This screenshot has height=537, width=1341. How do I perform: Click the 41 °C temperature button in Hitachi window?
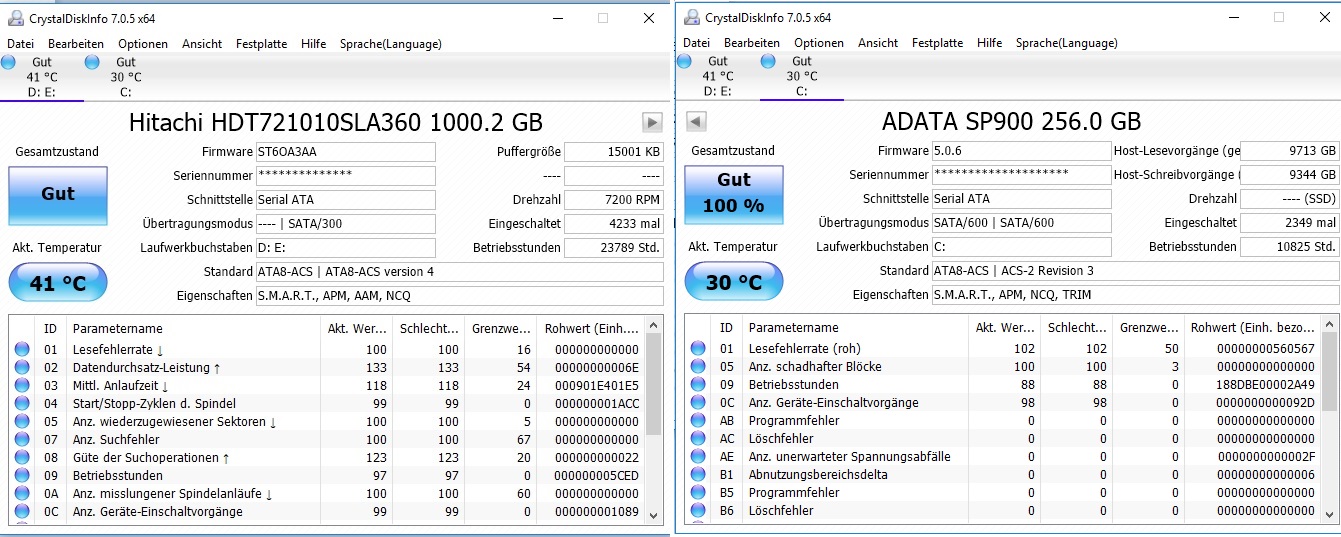(58, 283)
